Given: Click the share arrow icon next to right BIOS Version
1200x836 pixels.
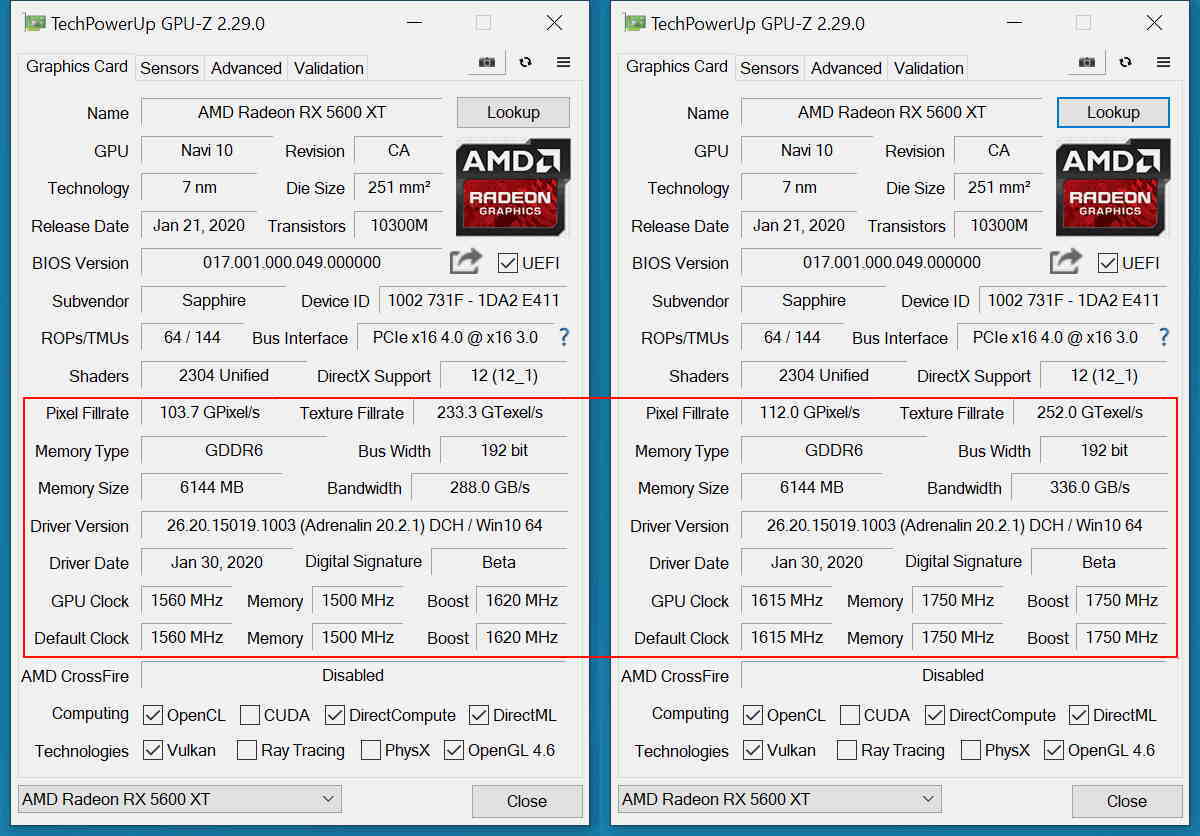Looking at the screenshot, I should 1064,261.
